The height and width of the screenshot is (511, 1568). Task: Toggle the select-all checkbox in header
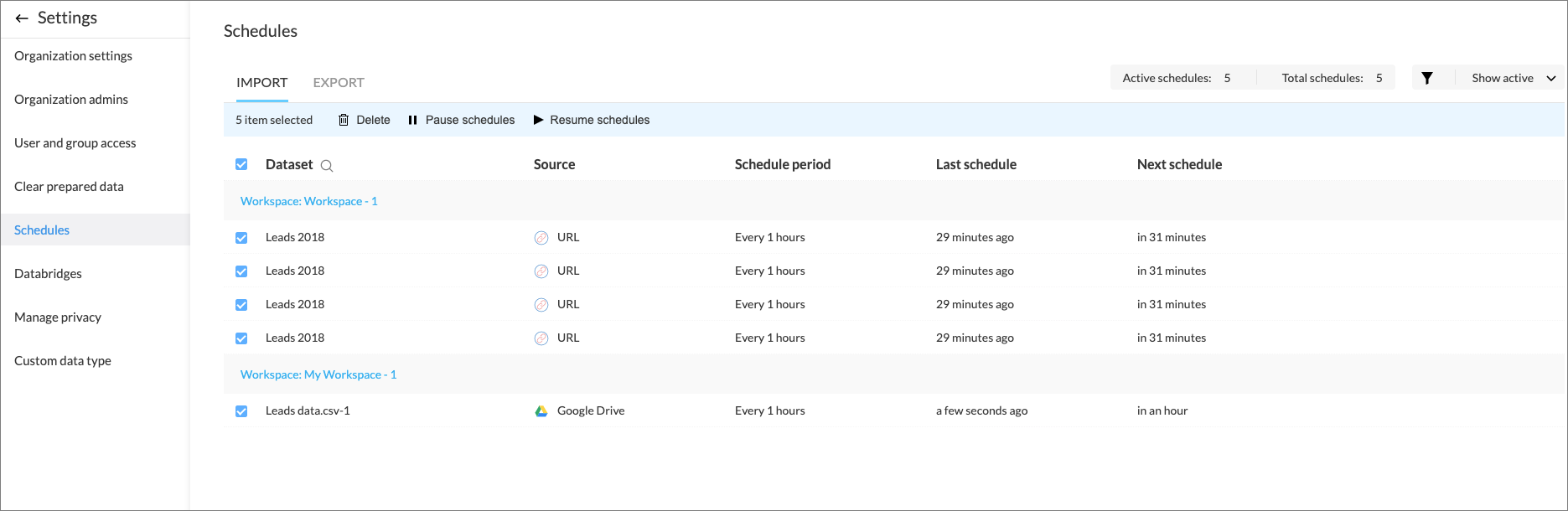click(241, 164)
